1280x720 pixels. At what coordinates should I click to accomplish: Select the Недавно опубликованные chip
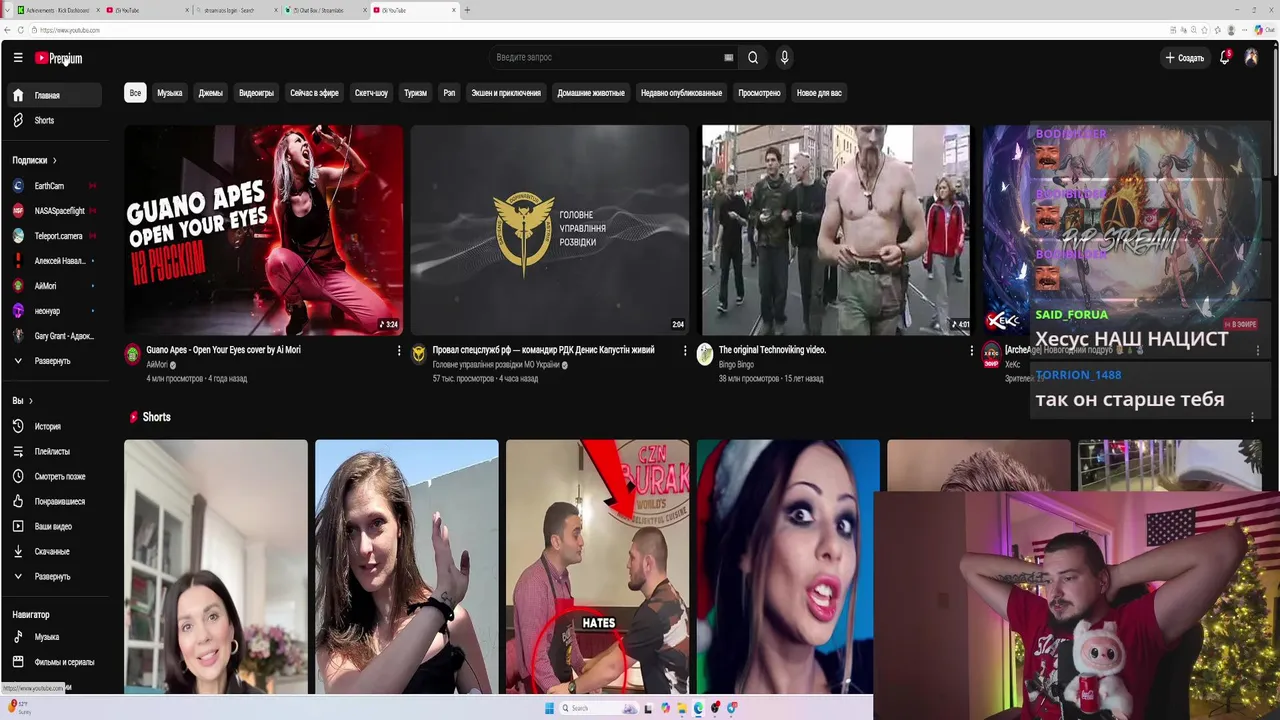coord(681,93)
